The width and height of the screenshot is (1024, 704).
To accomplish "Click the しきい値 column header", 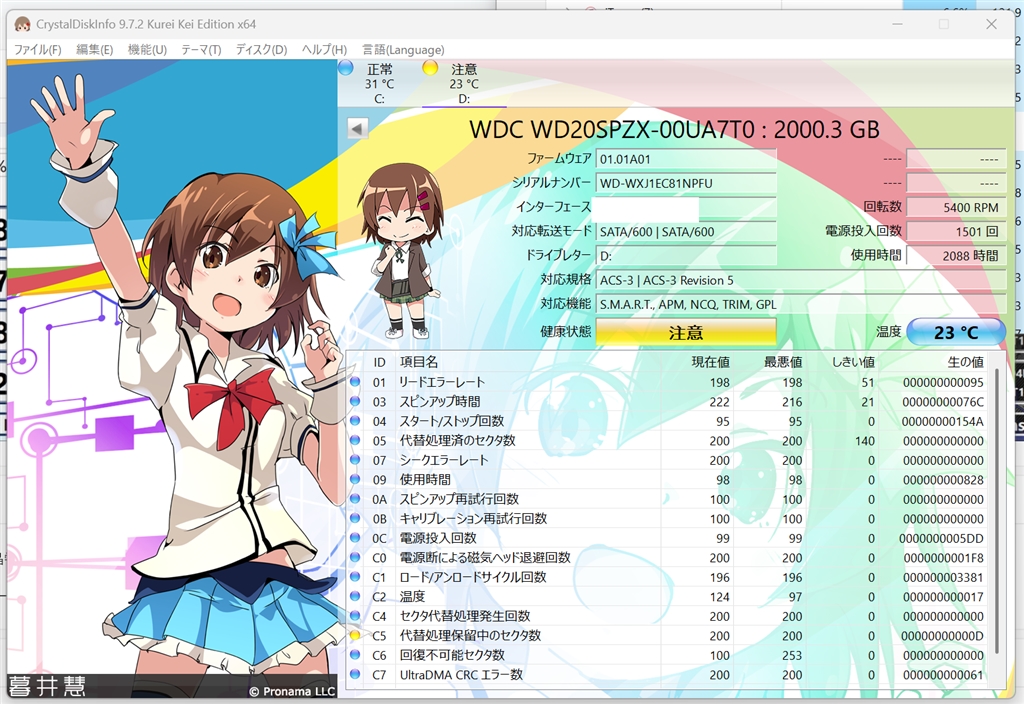I will click(853, 362).
